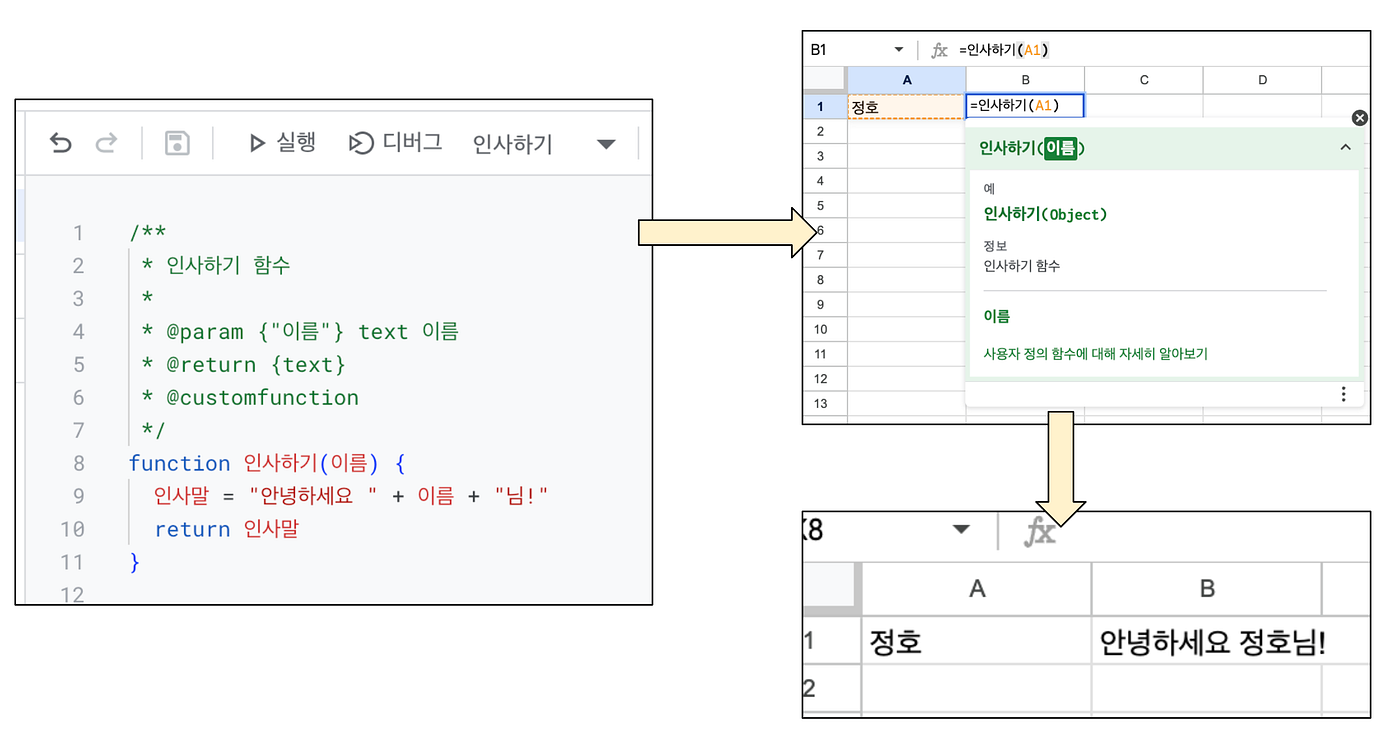This screenshot has width=1400, height=748.
Task: Select column C header in upper sheet
Action: point(1144,80)
